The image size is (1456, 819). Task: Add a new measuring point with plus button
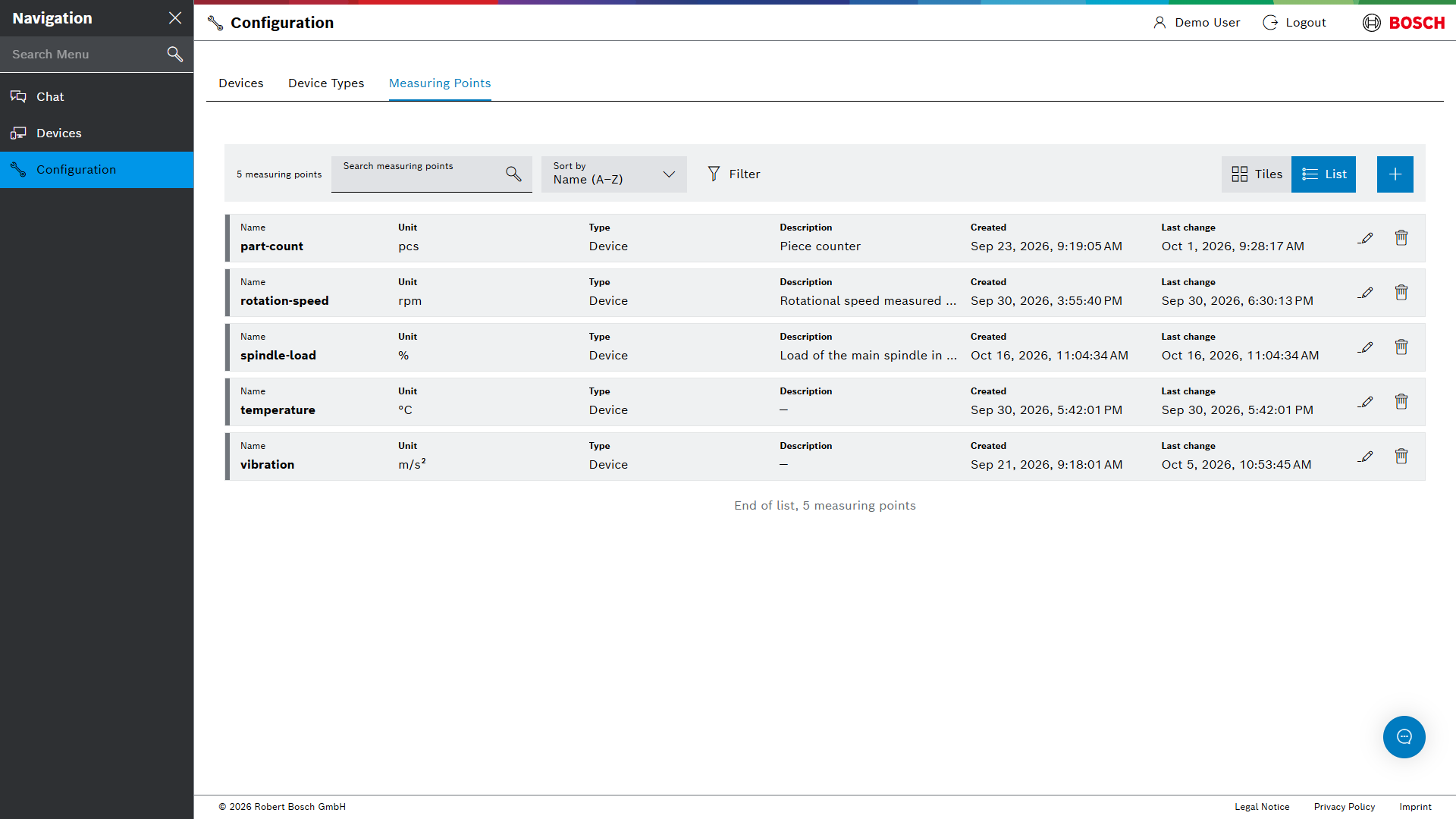coord(1395,174)
